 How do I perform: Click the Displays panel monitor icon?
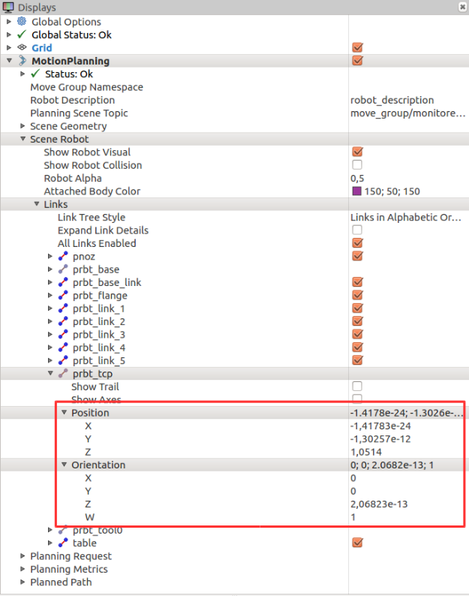click(x=8, y=7)
